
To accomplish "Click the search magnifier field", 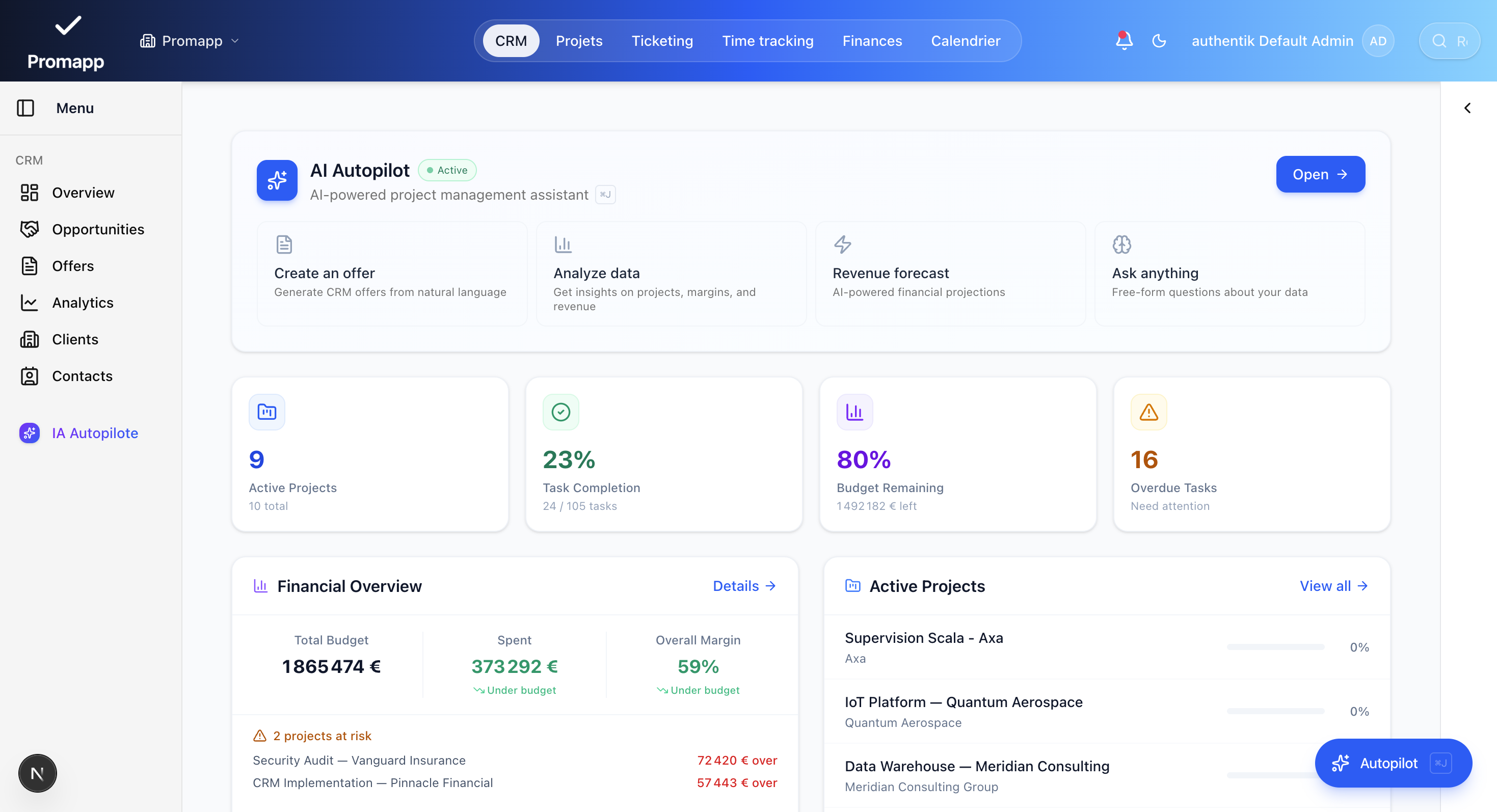I will coord(1449,41).
